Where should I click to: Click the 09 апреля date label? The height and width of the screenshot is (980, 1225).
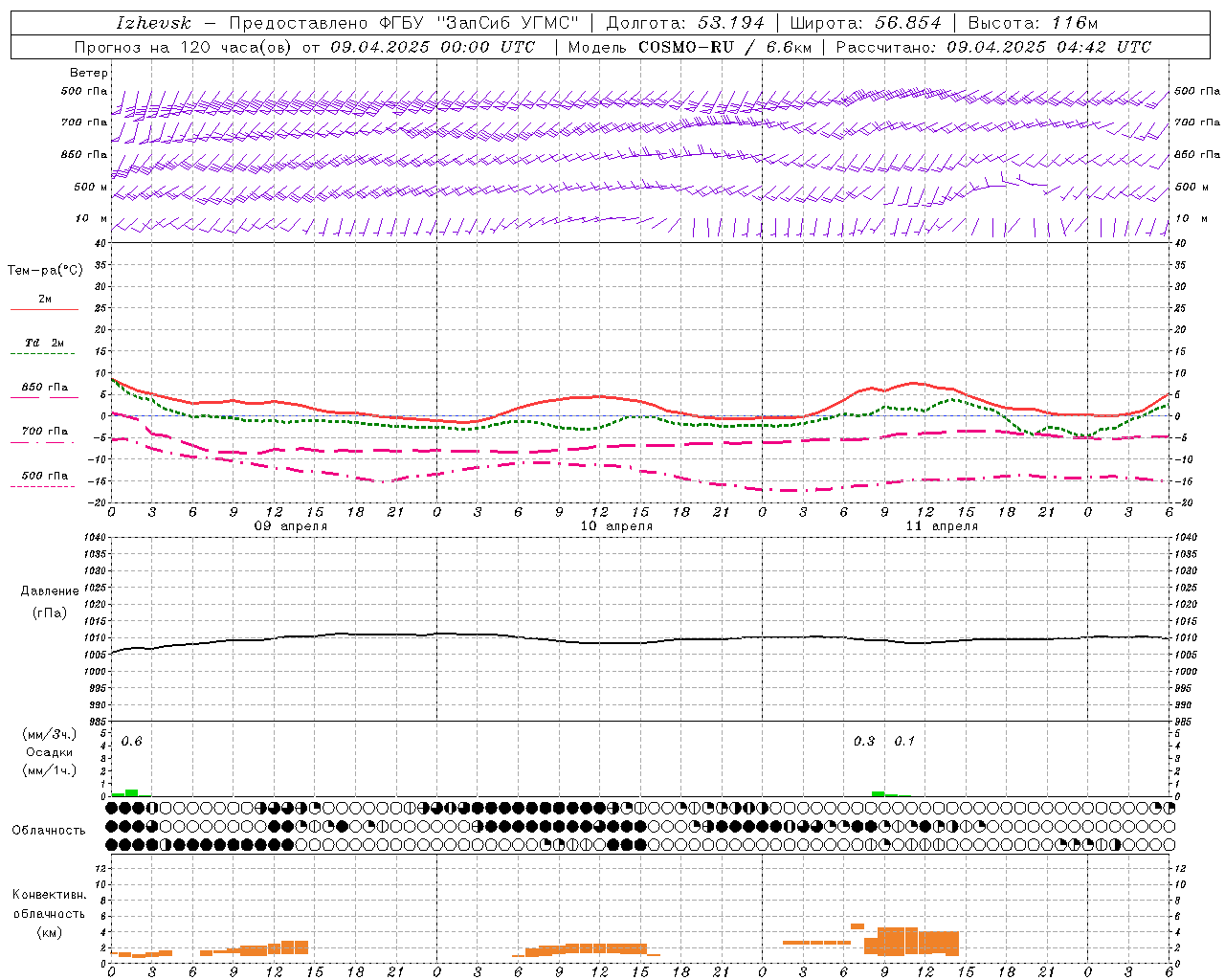(290, 526)
